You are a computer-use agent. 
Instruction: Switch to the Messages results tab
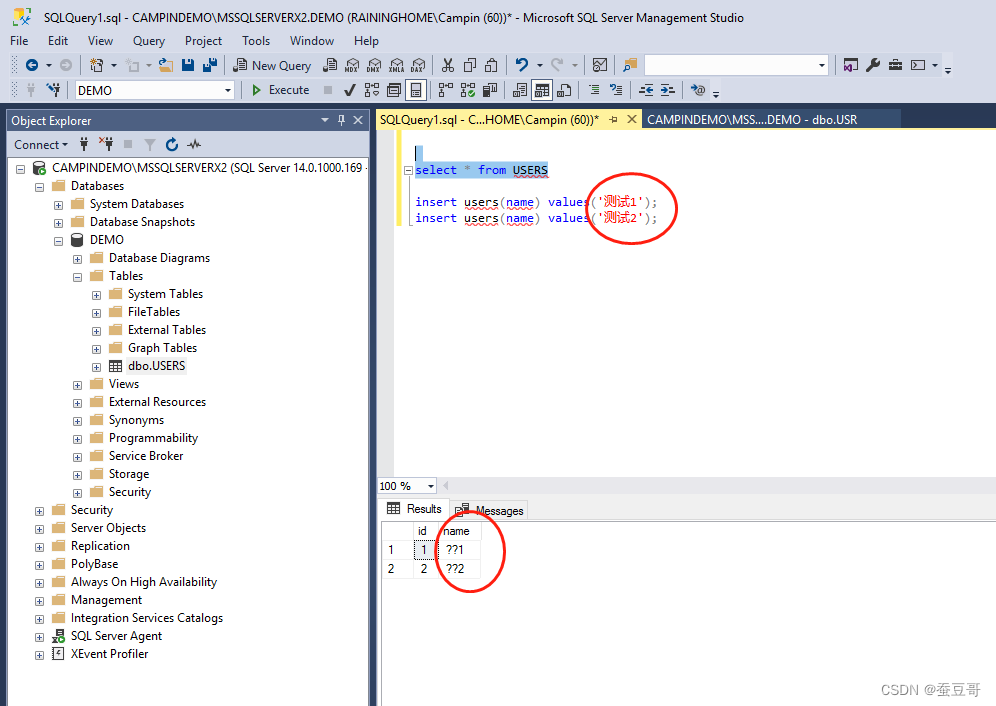[490, 510]
